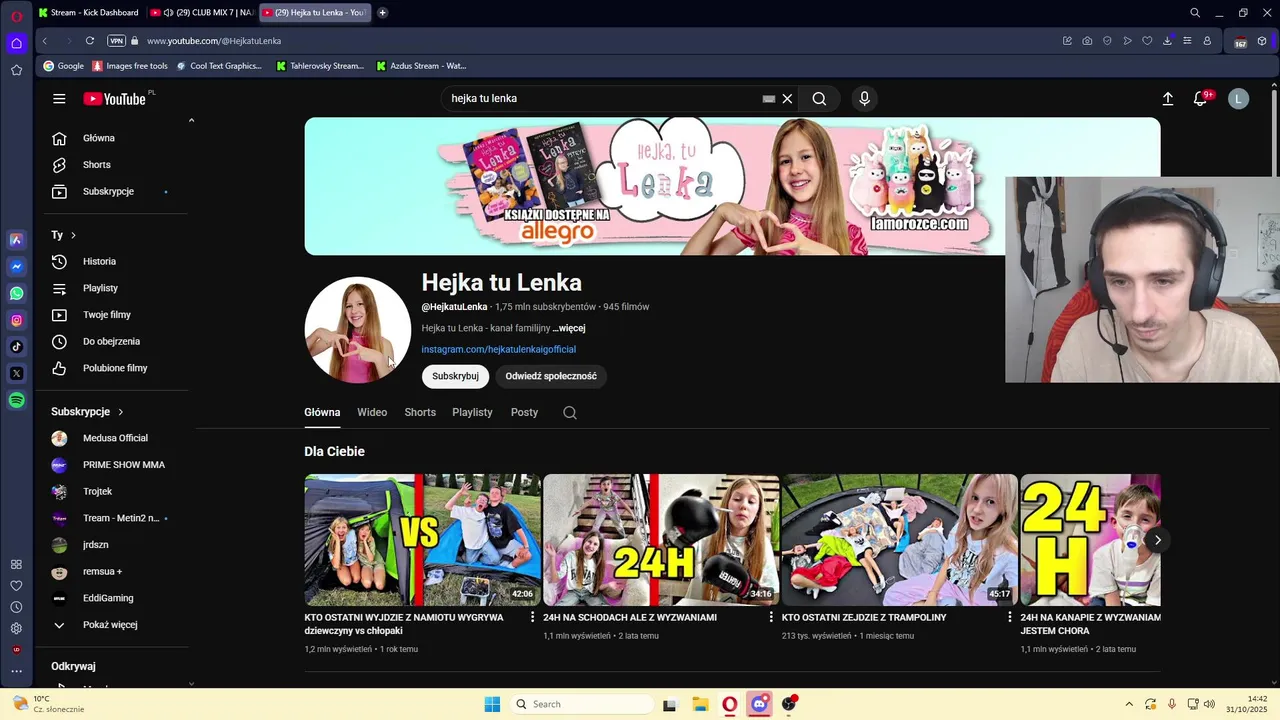Open more options for KTO OSTATNI WYJDZIE Z NAMIOTU video
Screen dimensions: 1280x720
[532, 617]
